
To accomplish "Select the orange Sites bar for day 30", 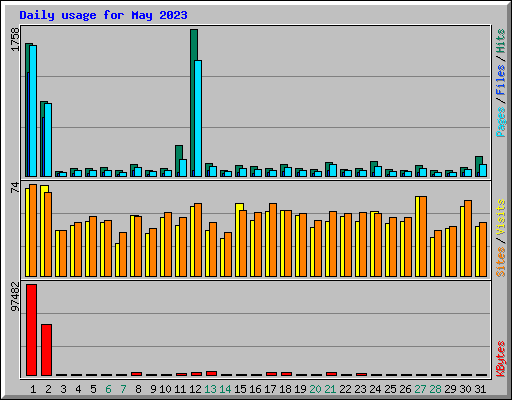I will pos(468,239).
